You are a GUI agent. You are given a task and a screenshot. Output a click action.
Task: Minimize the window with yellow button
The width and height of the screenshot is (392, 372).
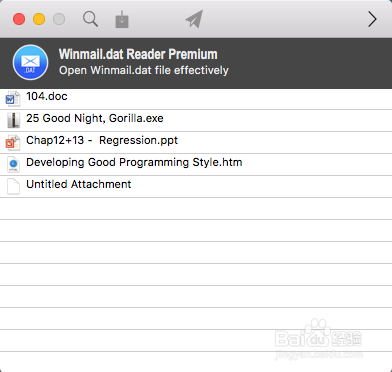[x=39, y=19]
